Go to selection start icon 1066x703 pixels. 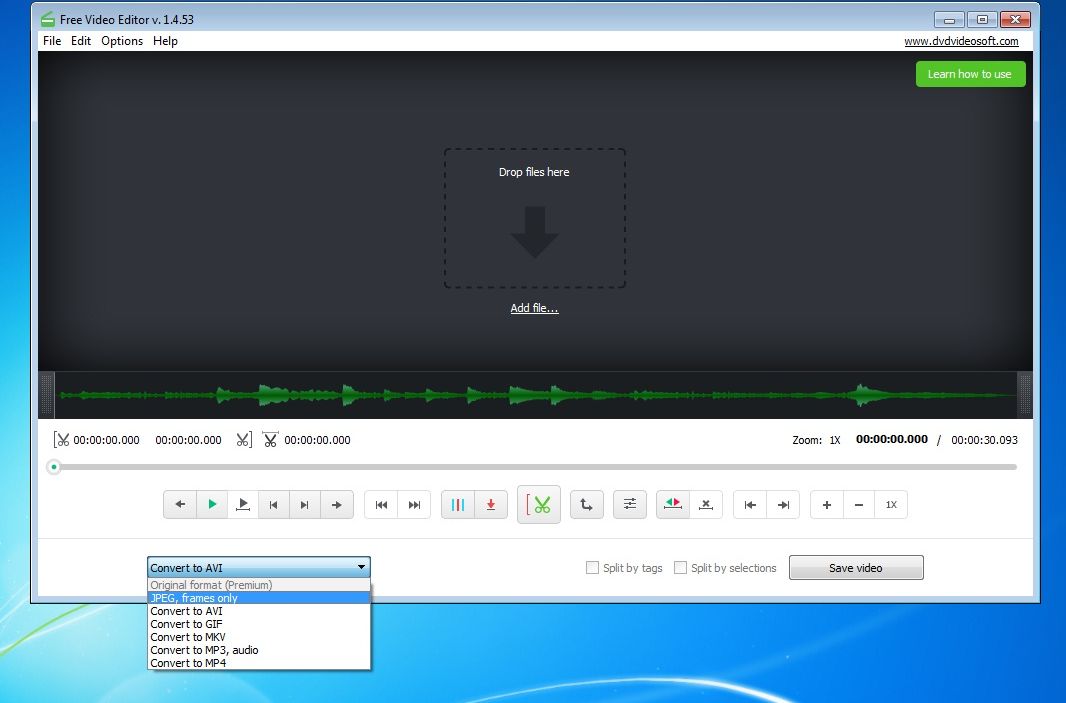[750, 504]
